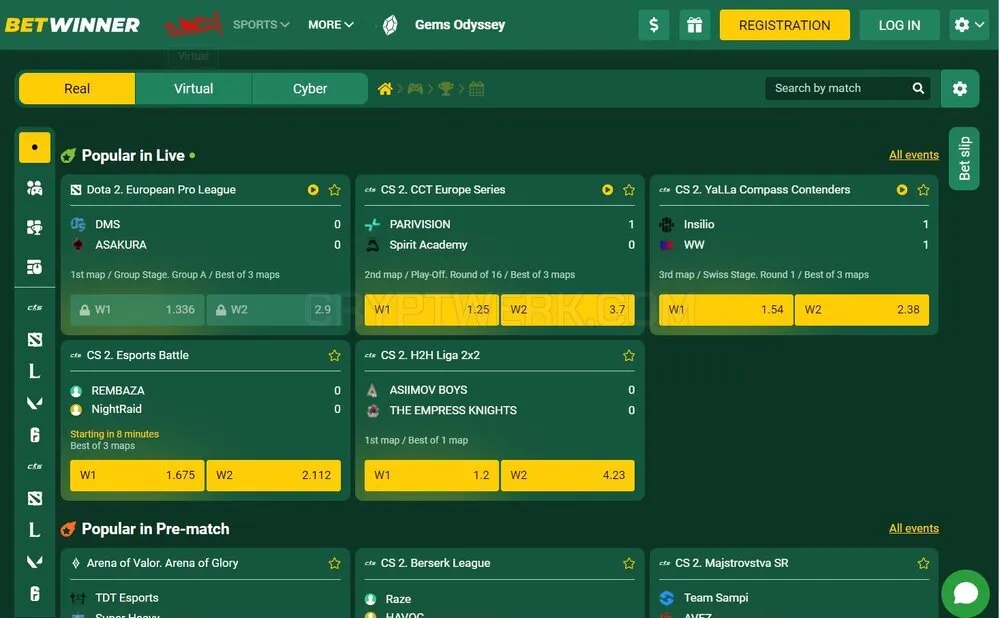The image size is (1000, 618).
Task: Favorite the CS 2 H2H Liga 2x2 match
Action: 629,355
